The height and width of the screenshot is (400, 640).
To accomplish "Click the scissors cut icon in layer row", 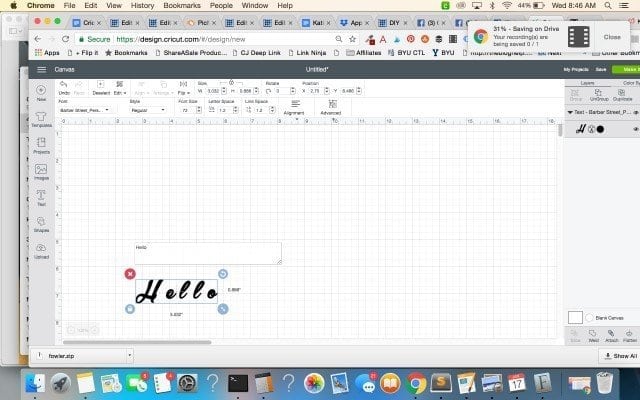I will pyautogui.click(x=591, y=129).
